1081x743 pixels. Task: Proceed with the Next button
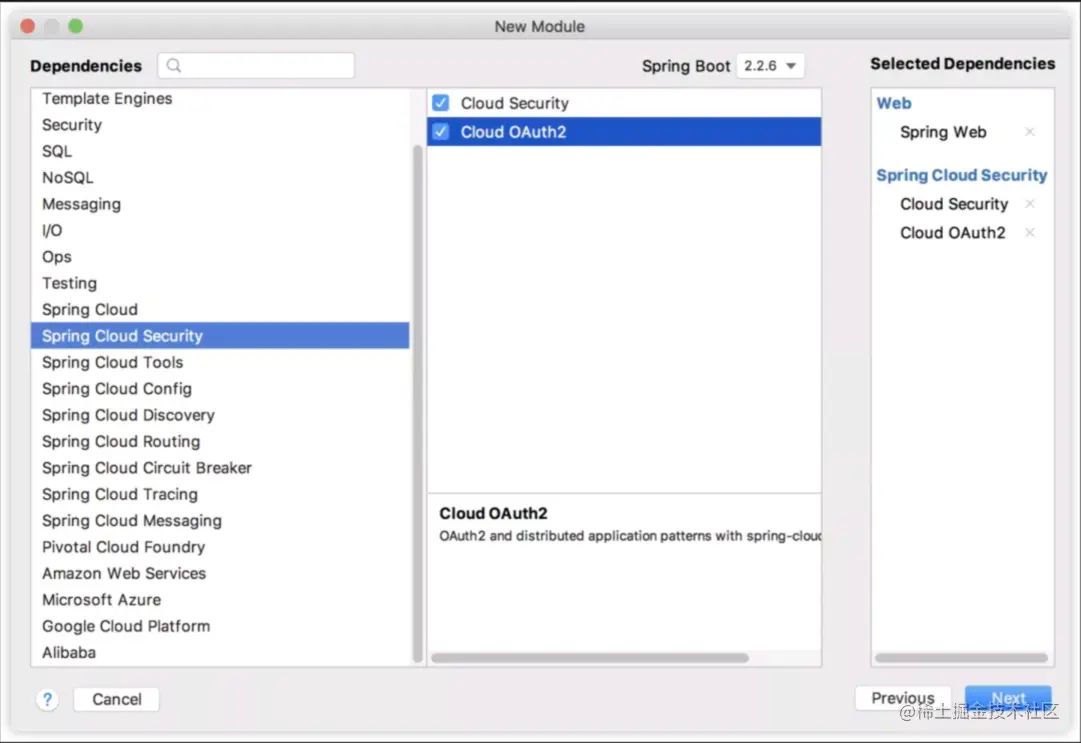point(1008,698)
